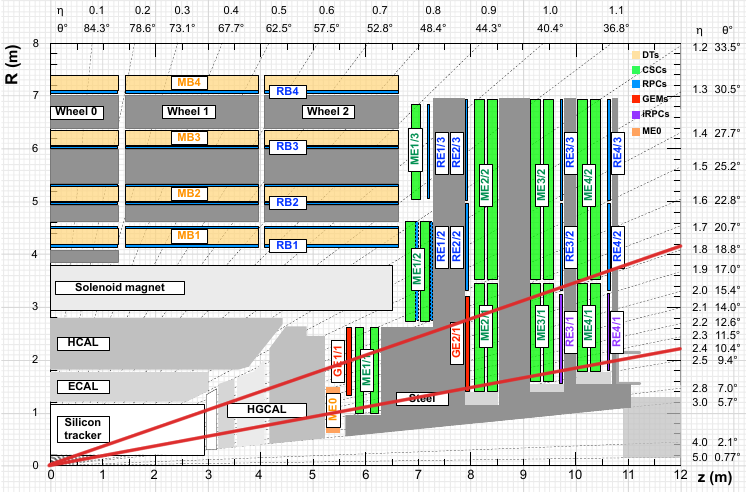This screenshot has height=492, width=746.
Task: Click the ME2/2 label
Action: pos(486,186)
